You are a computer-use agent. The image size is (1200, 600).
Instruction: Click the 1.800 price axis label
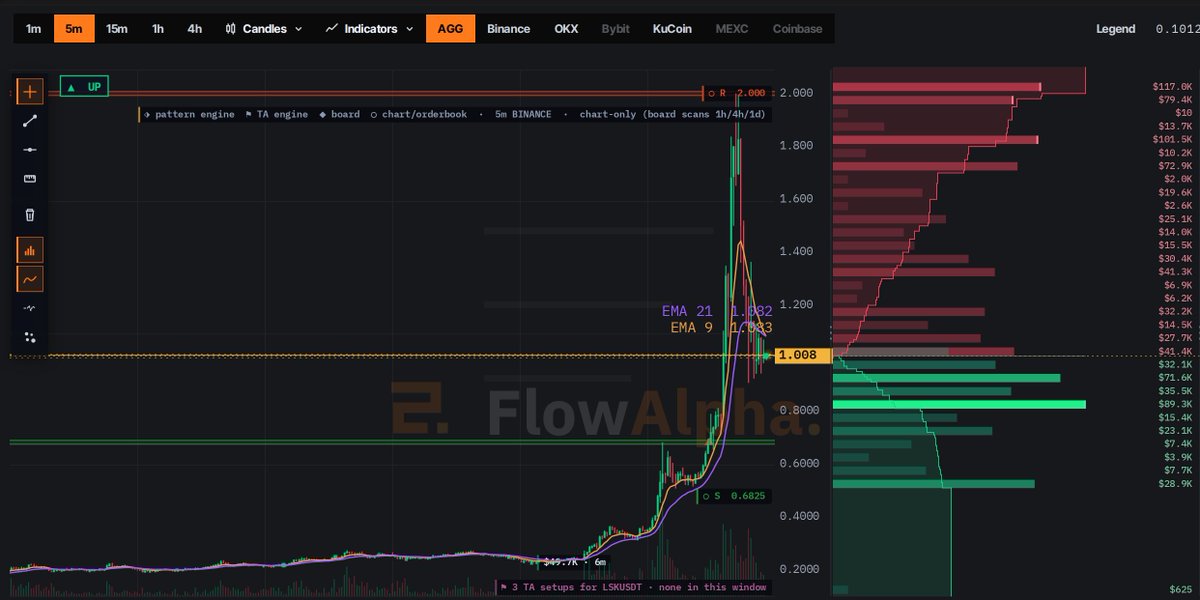795,146
